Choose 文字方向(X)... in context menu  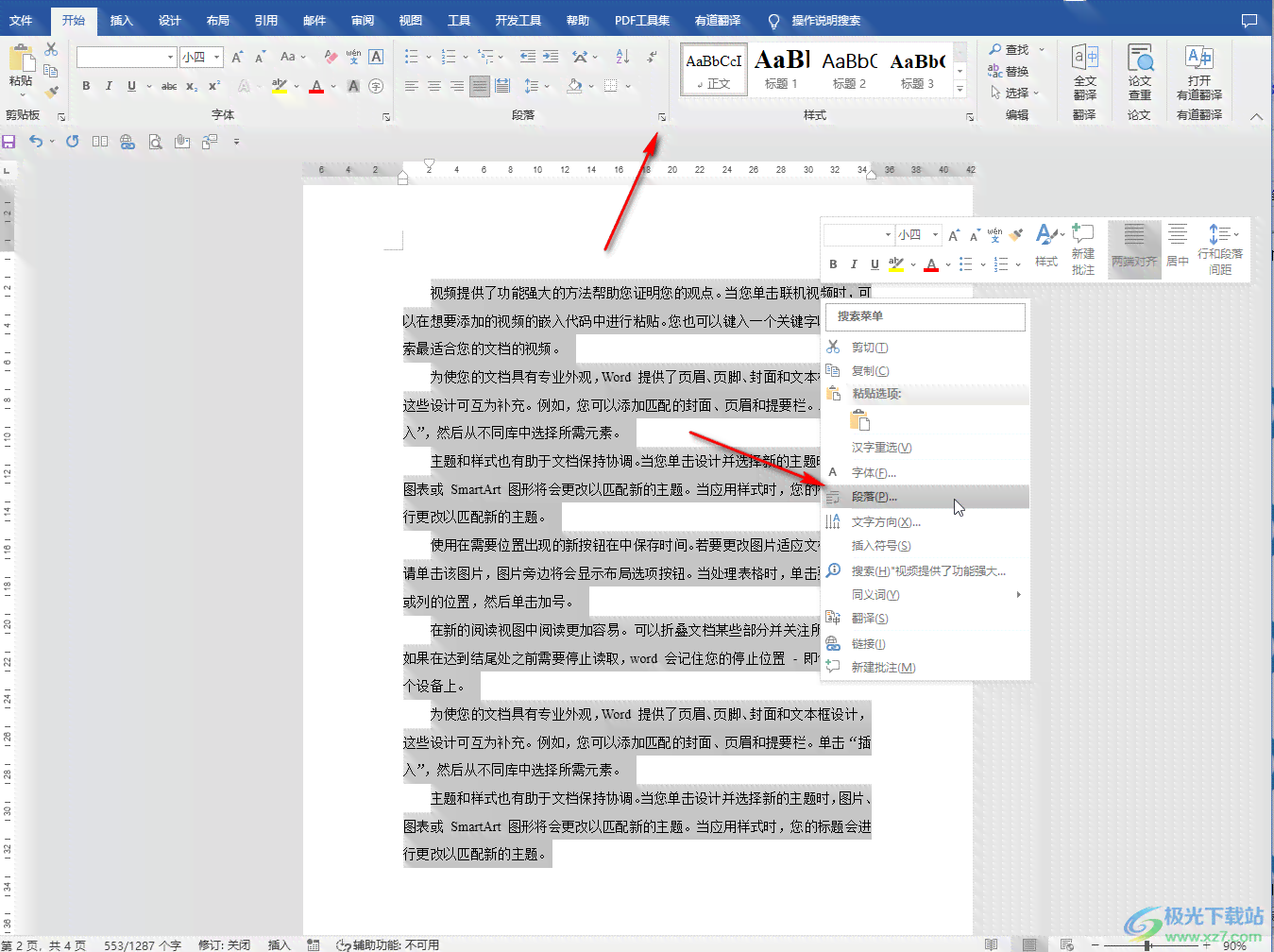click(926, 521)
